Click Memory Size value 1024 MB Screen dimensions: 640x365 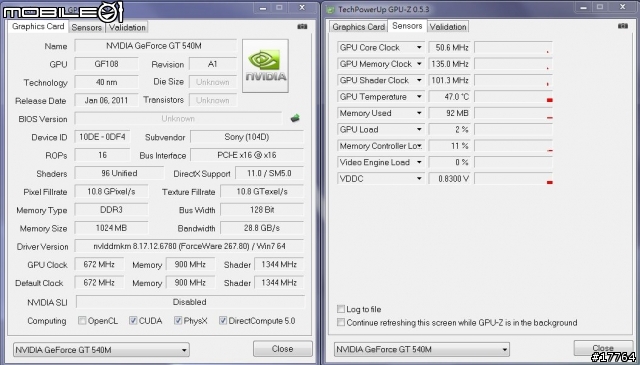click(x=111, y=228)
